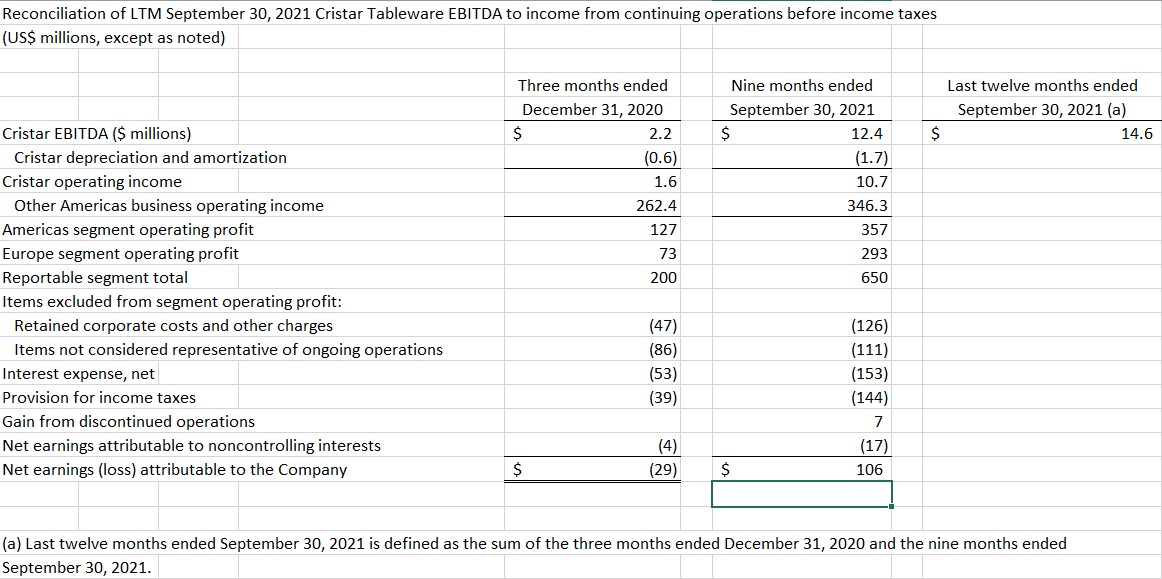Select the 'Cristar EBITDA ($ millions)' label
The height and width of the screenshot is (579, 1162).
(x=97, y=134)
